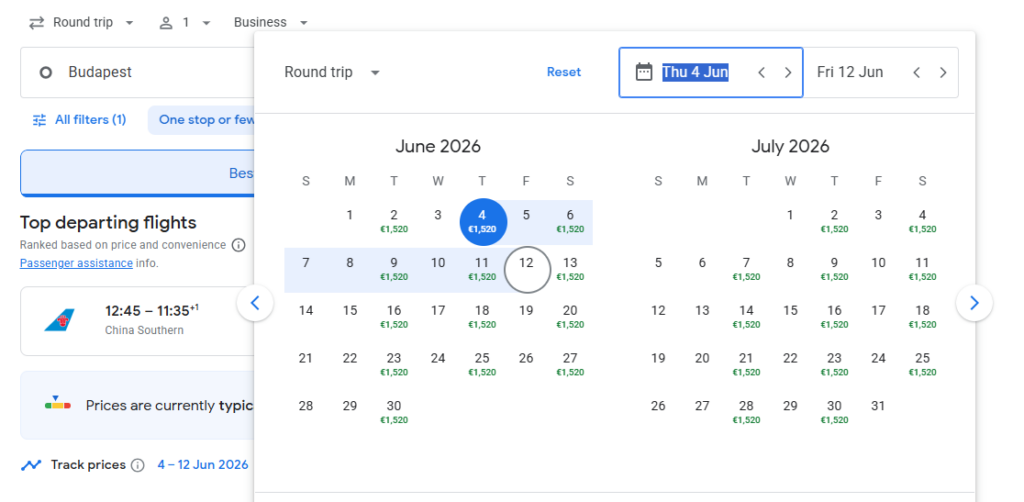
Task: Select June 30 in the calendar
Action: click(394, 412)
